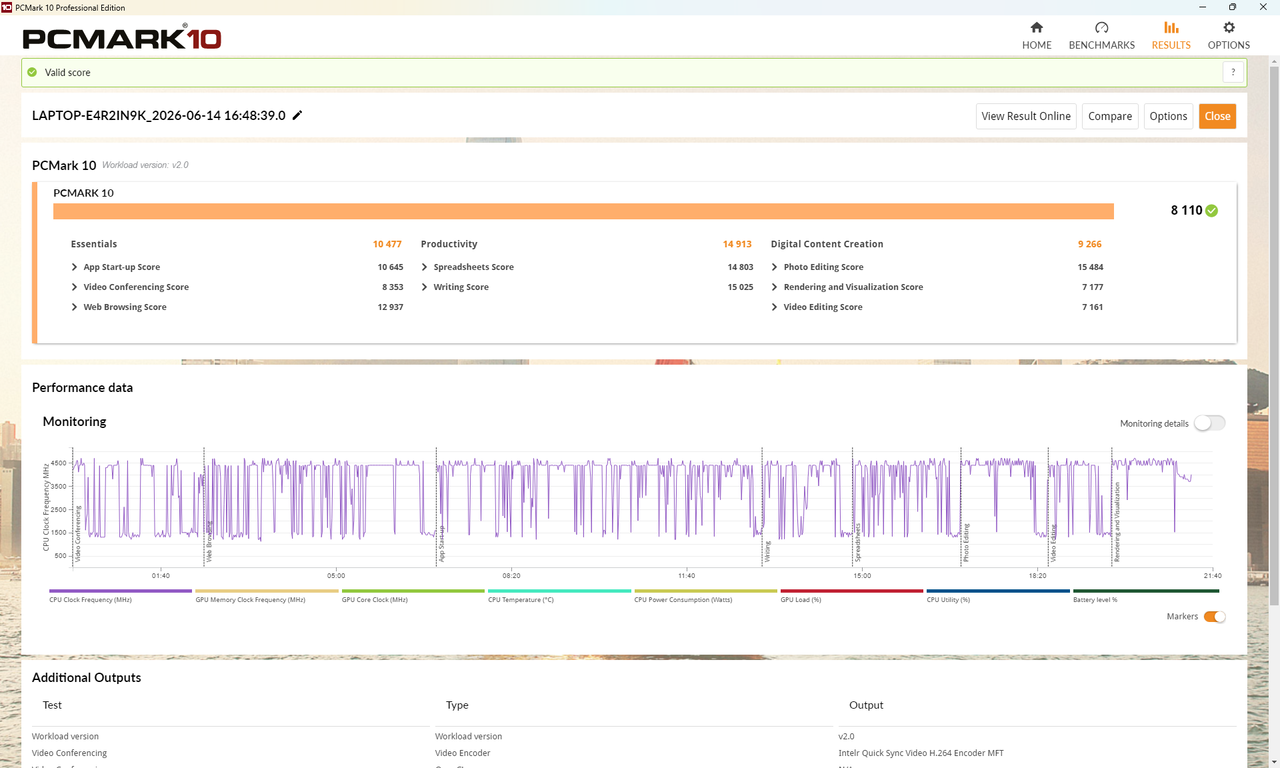The image size is (1280, 768).
Task: Click the 12 937 Web Browsing value
Action: (x=390, y=307)
